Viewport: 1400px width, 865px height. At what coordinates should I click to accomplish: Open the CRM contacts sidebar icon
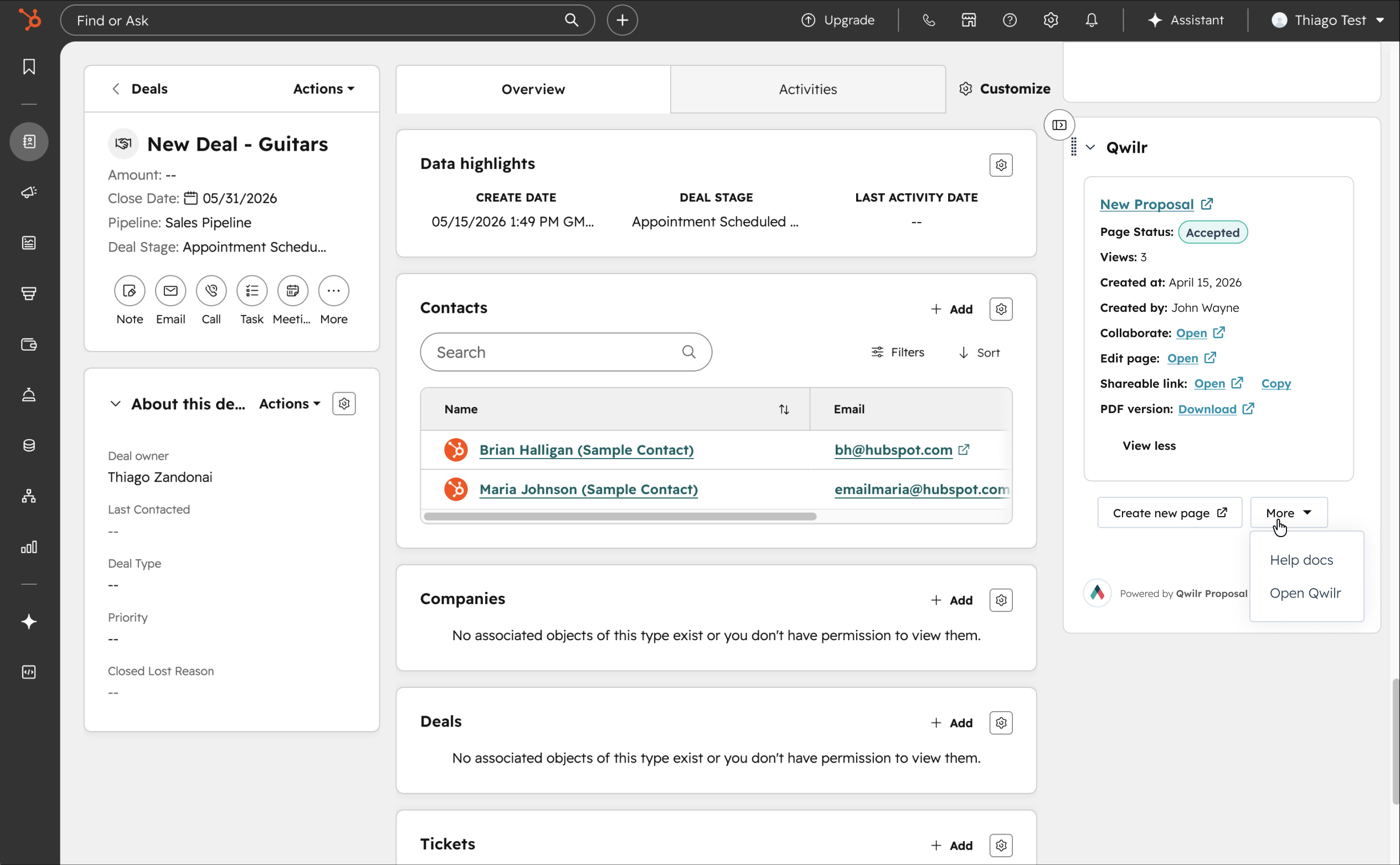tap(29, 141)
